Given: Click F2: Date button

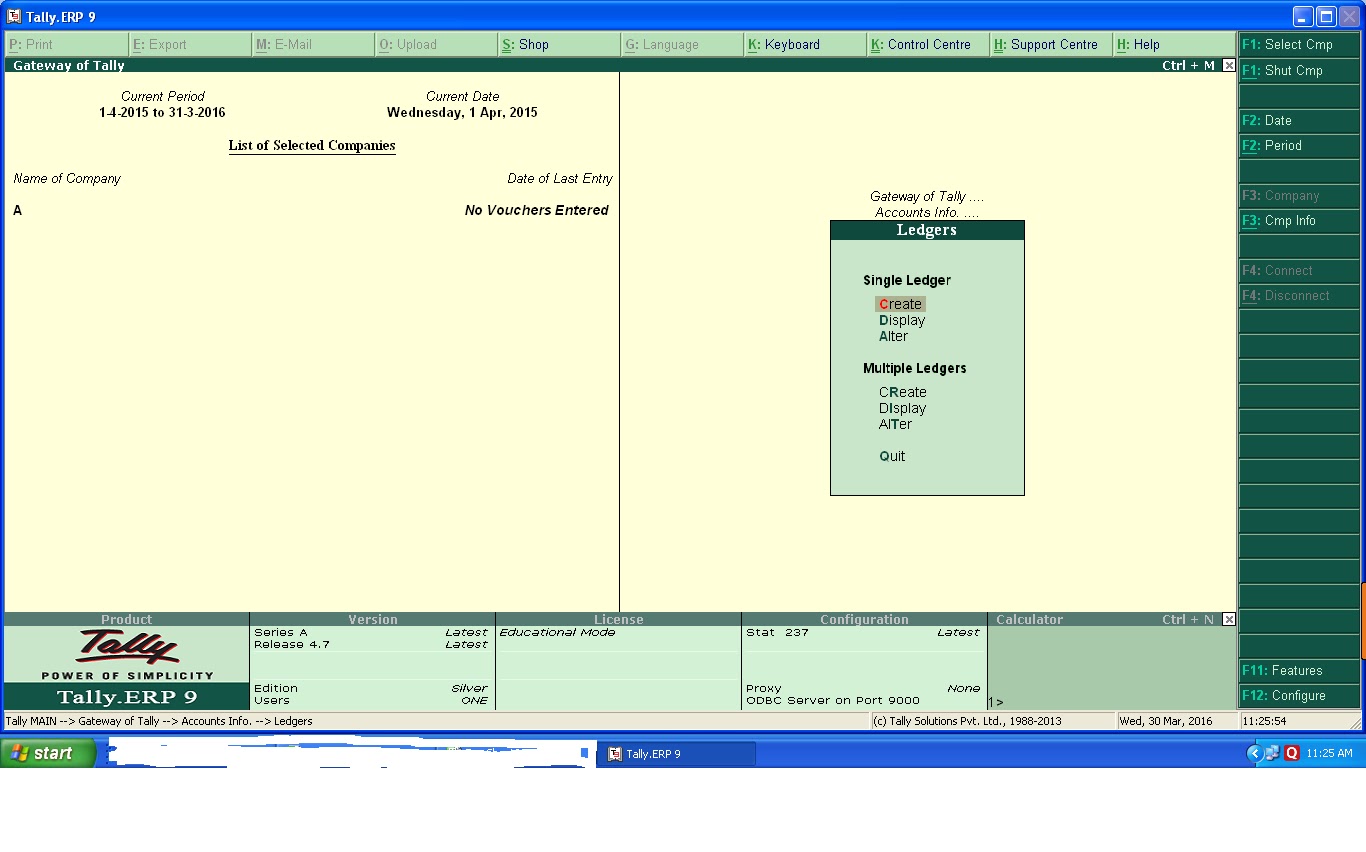Looking at the screenshot, I should (x=1299, y=120).
